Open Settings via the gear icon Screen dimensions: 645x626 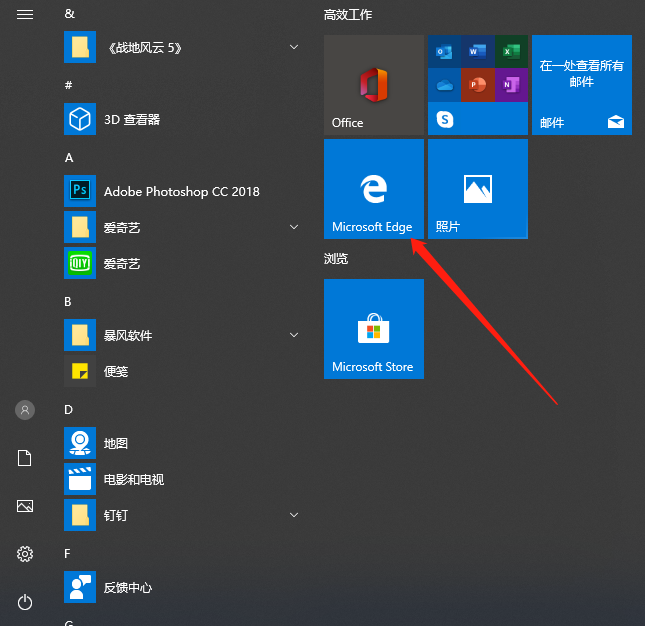[x=25, y=554]
